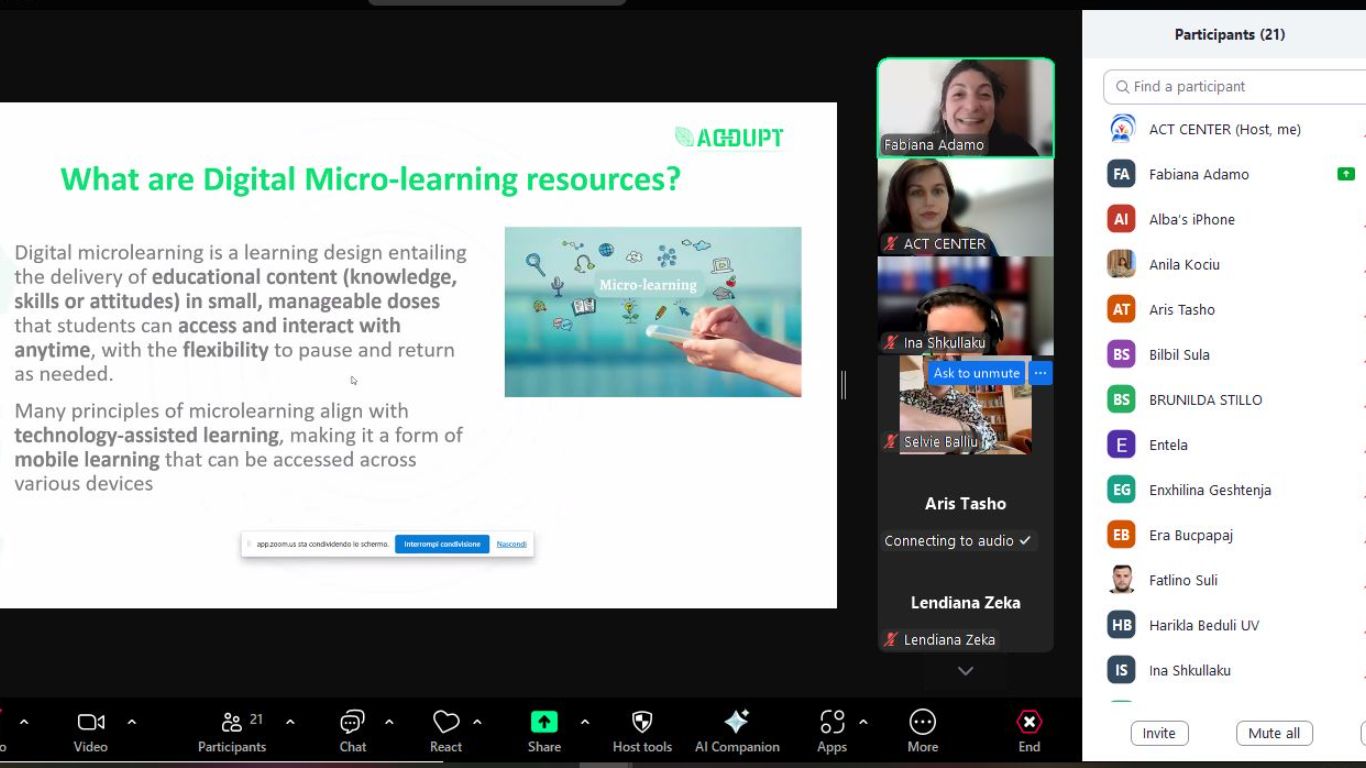The height and width of the screenshot is (768, 1366).
Task: Click the More options icon
Action: click(922, 722)
